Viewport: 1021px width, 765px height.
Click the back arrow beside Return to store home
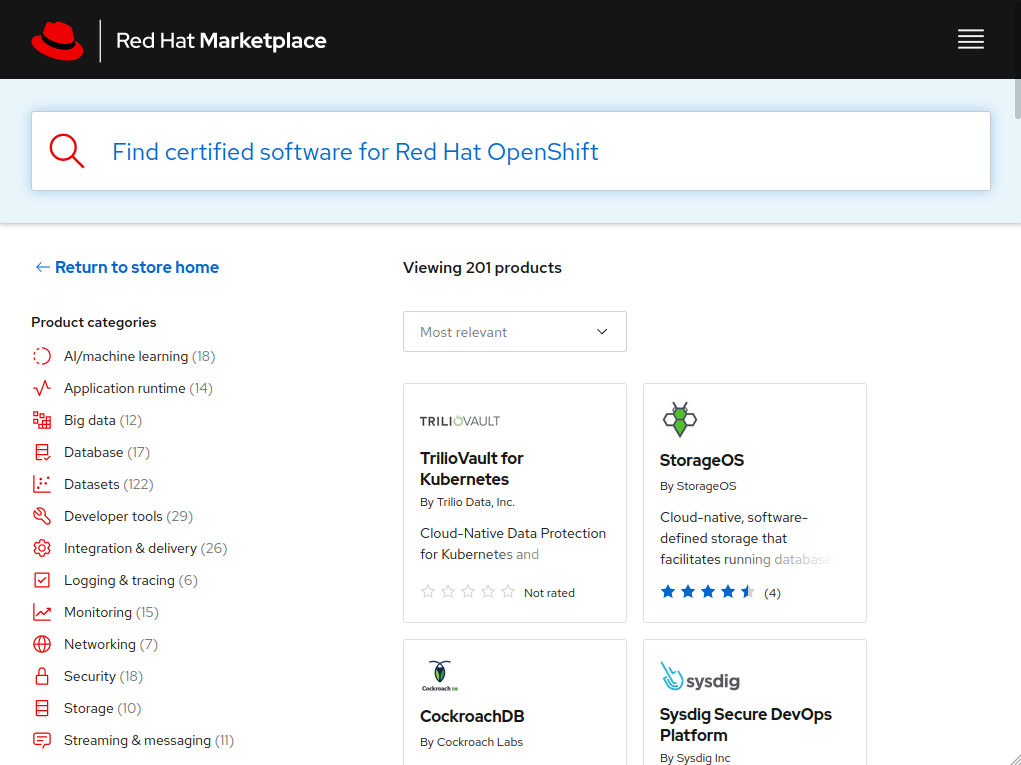click(42, 267)
